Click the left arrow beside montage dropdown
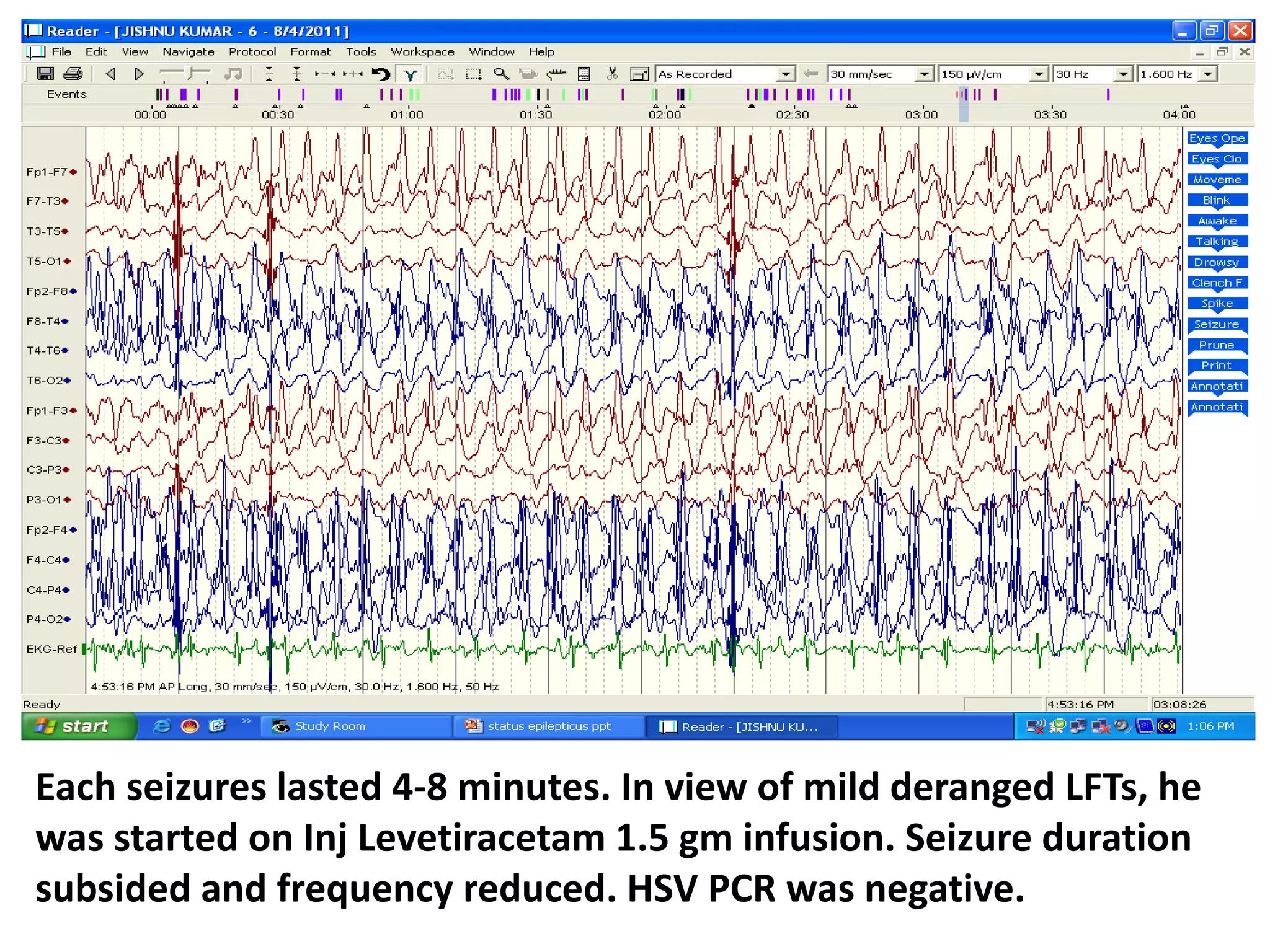The image size is (1270, 952). (x=810, y=74)
